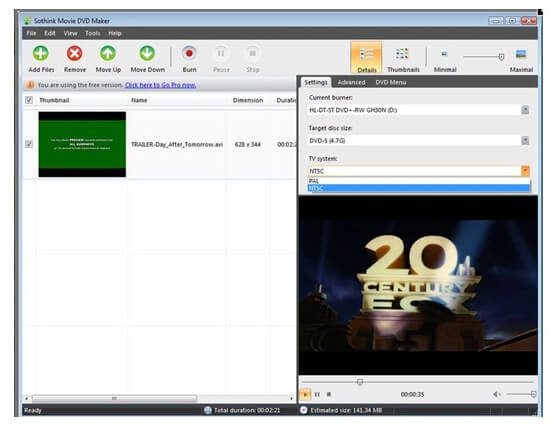558x424 pixels.
Task: Switch to the Advanced tab
Action: click(351, 82)
